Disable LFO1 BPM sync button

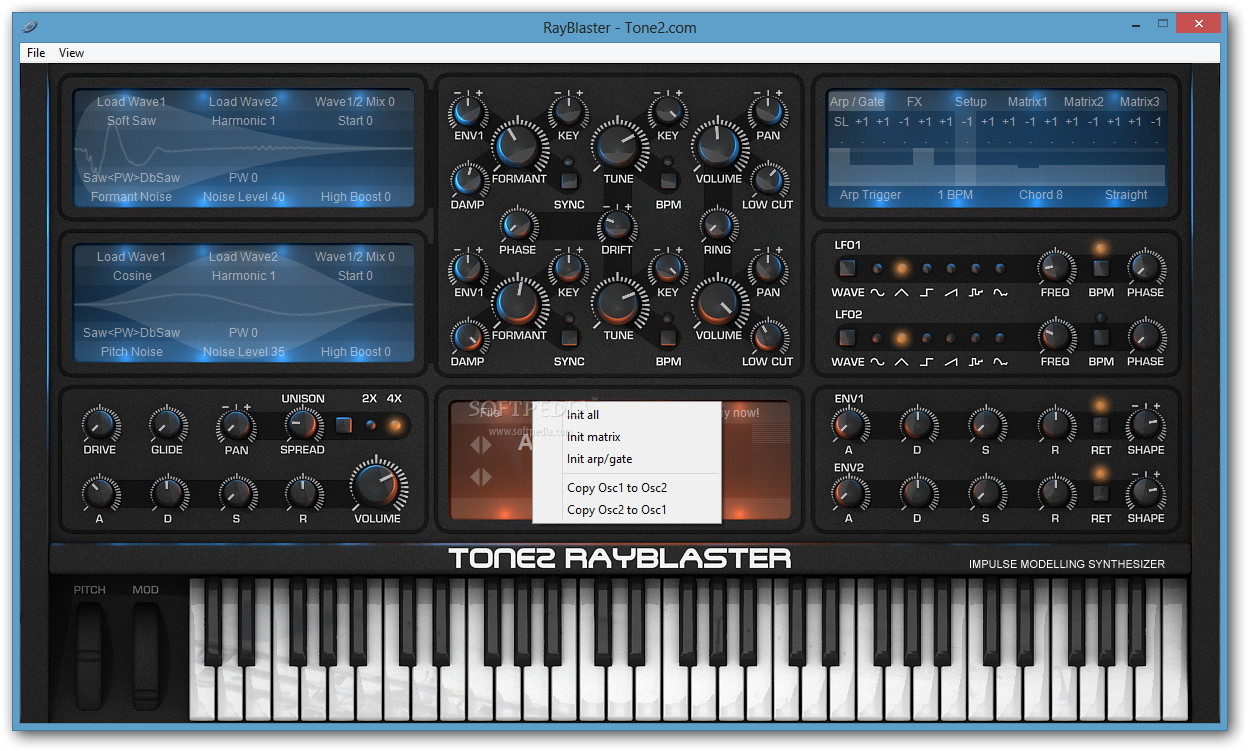[1101, 268]
